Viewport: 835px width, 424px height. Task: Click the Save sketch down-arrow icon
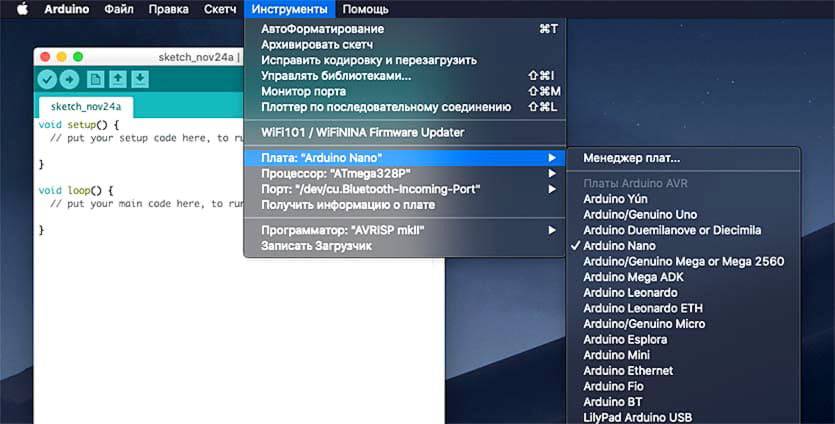140,80
